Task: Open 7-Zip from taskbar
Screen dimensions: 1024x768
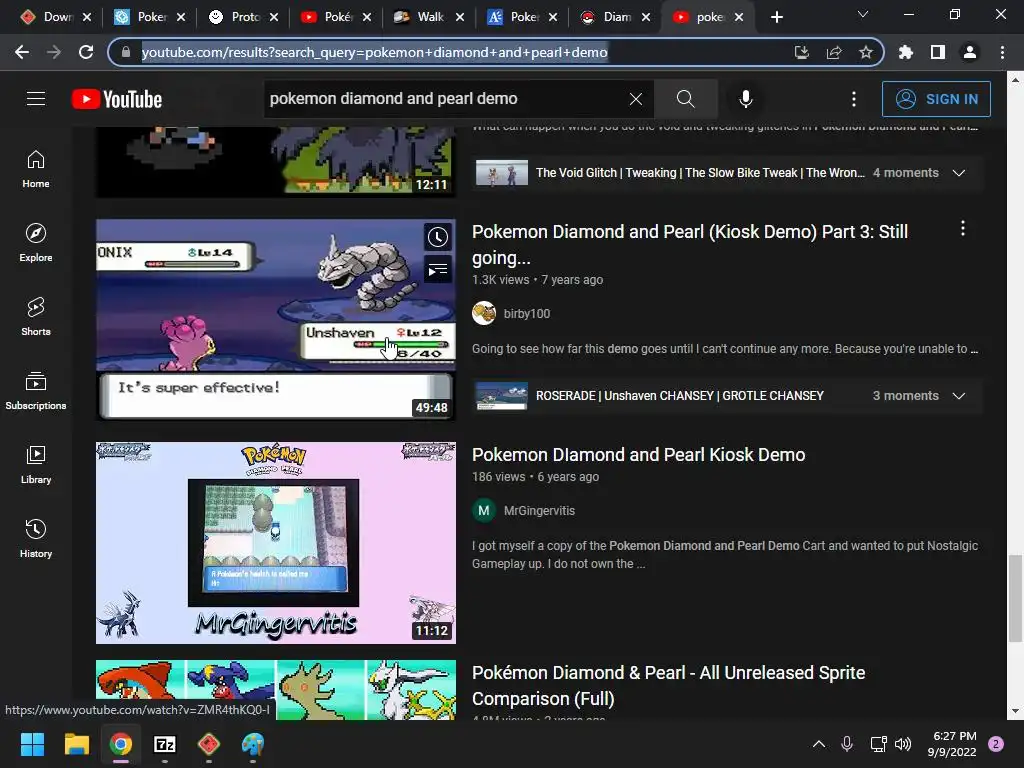Action: tap(165, 744)
